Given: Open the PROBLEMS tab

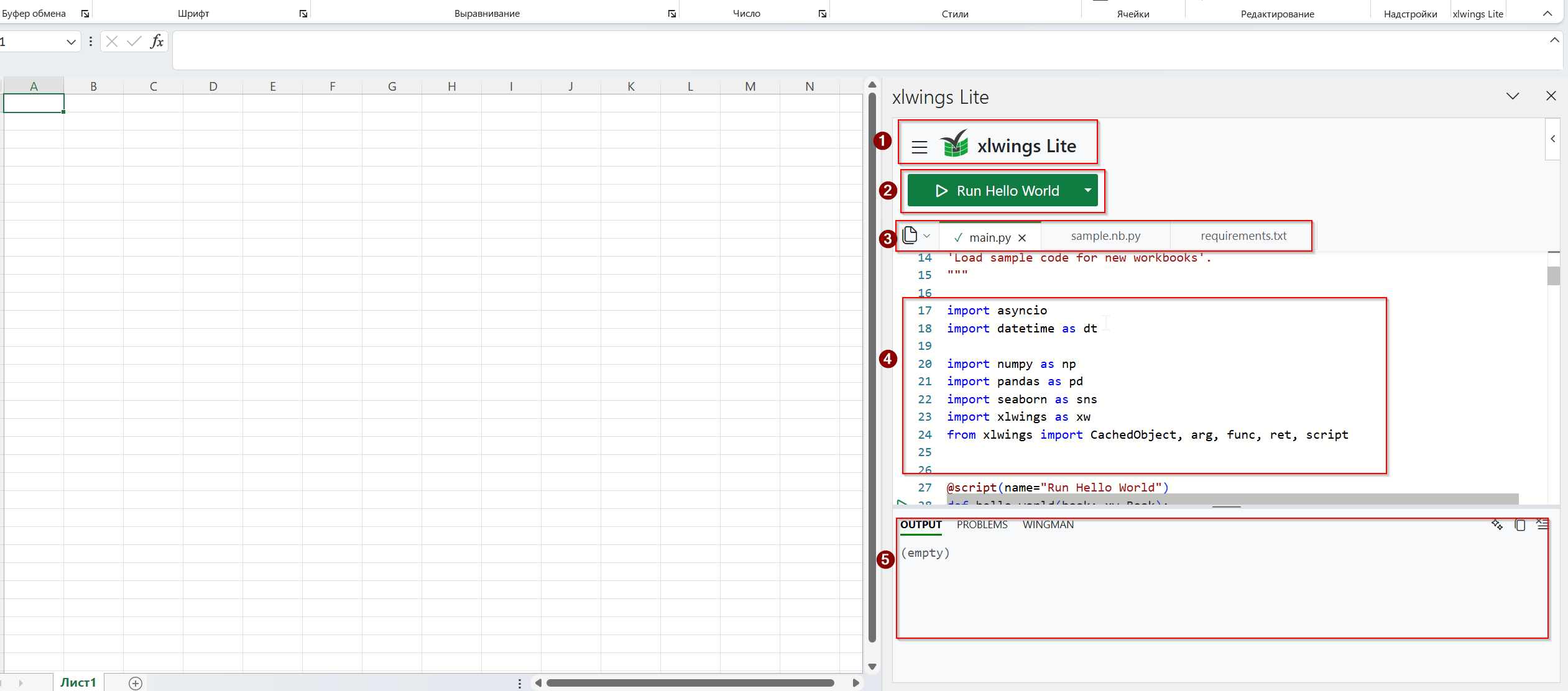Looking at the screenshot, I should click(982, 524).
